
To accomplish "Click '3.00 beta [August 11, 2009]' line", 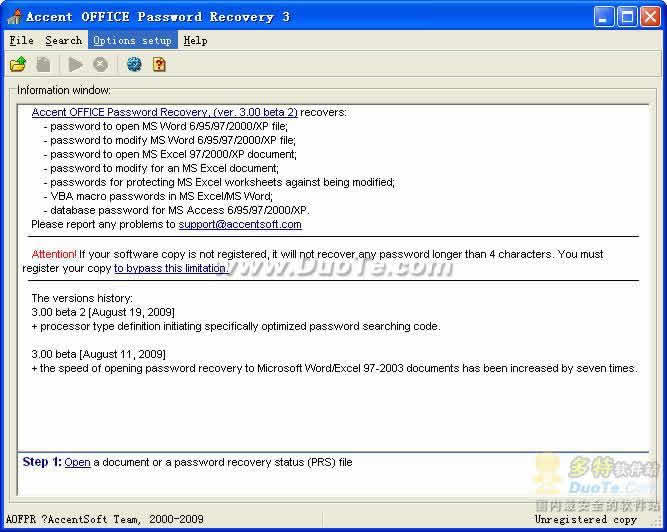I will [98, 354].
